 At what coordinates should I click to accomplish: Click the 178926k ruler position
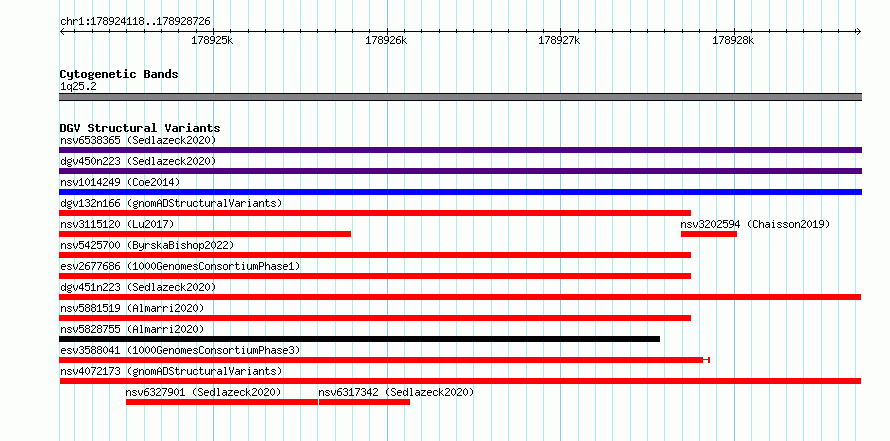pyautogui.click(x=386, y=40)
